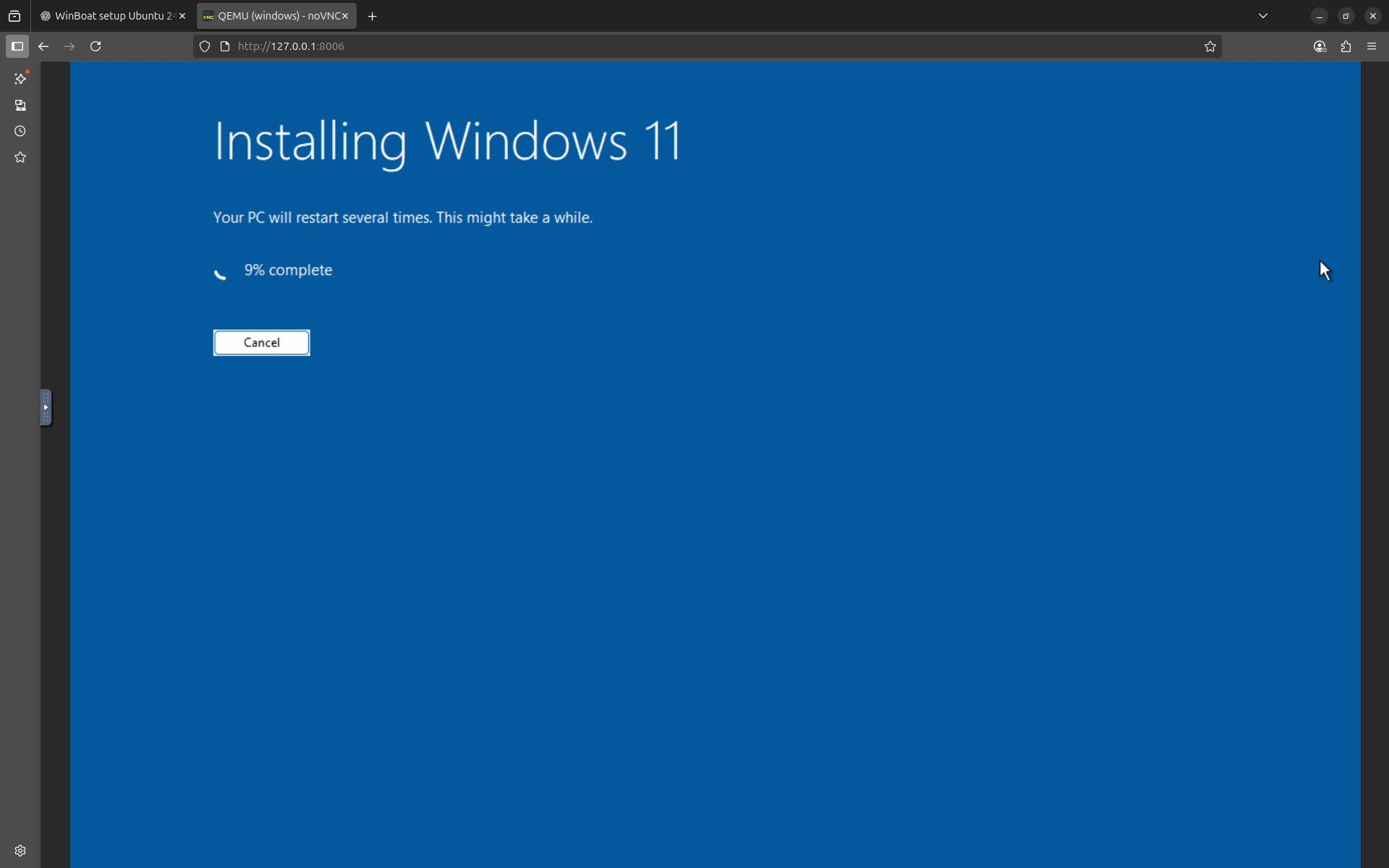
Task: Open the extensions puzzle icon
Action: click(1346, 46)
